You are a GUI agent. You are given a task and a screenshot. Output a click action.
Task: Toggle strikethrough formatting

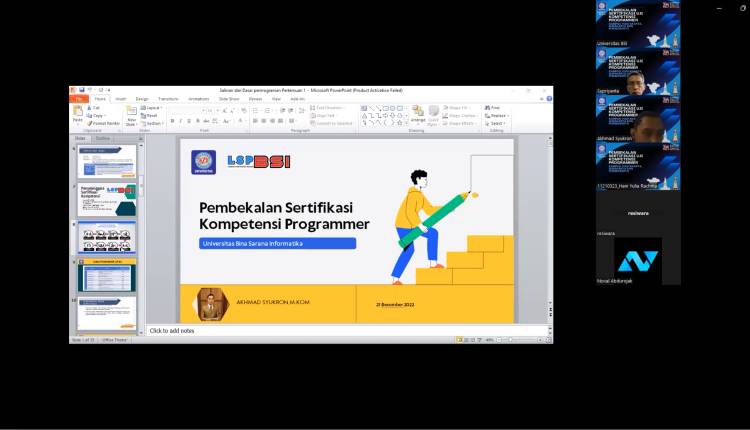(x=206, y=121)
